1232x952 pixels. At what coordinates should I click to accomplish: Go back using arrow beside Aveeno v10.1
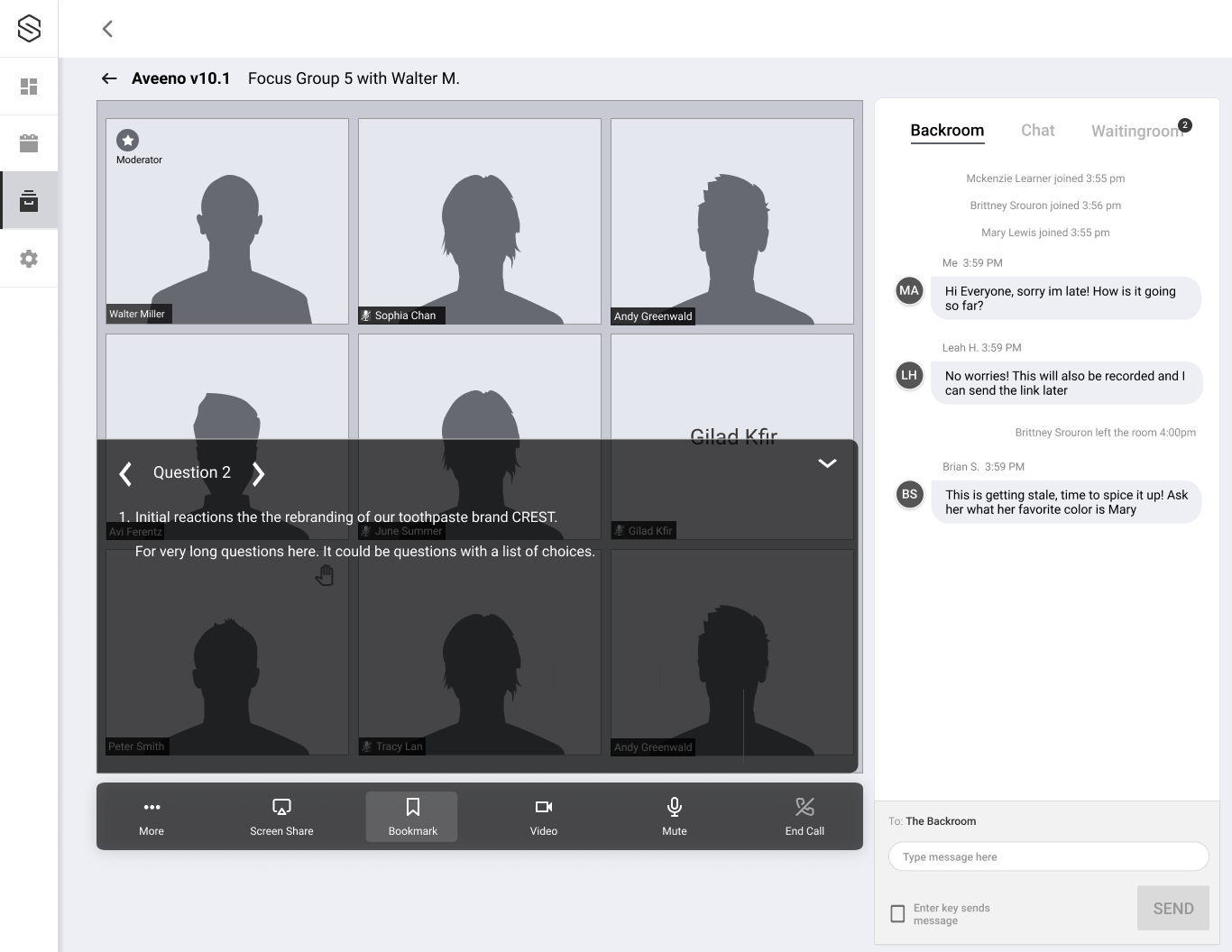109,78
